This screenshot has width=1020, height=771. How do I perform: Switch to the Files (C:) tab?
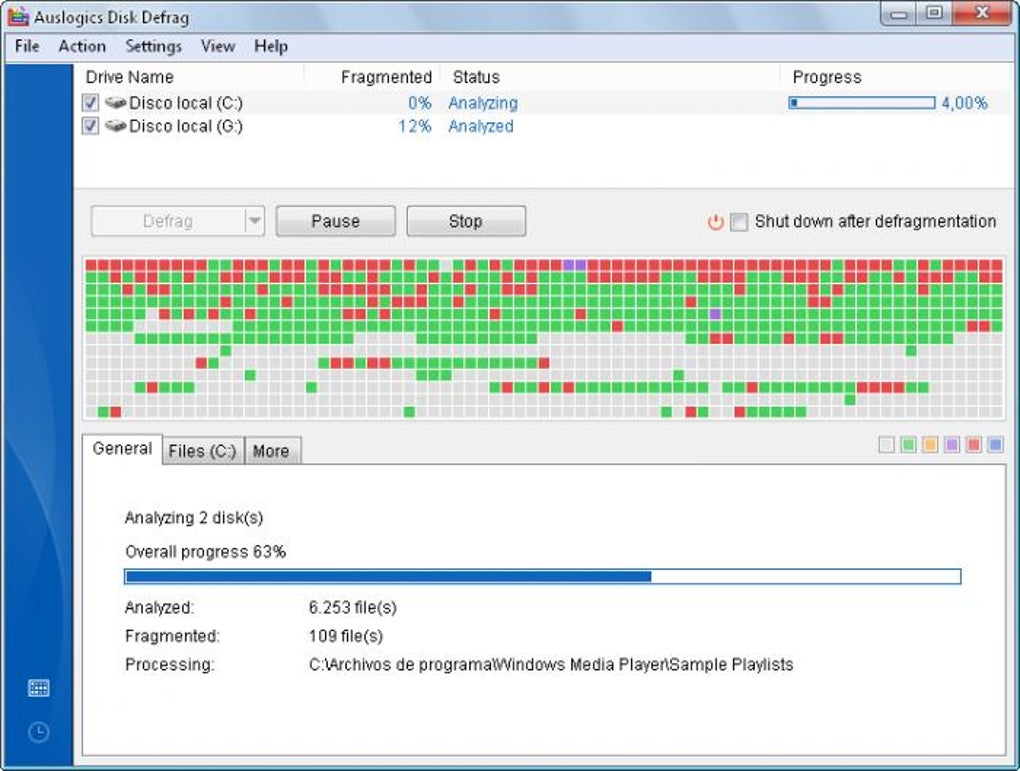pyautogui.click(x=202, y=451)
